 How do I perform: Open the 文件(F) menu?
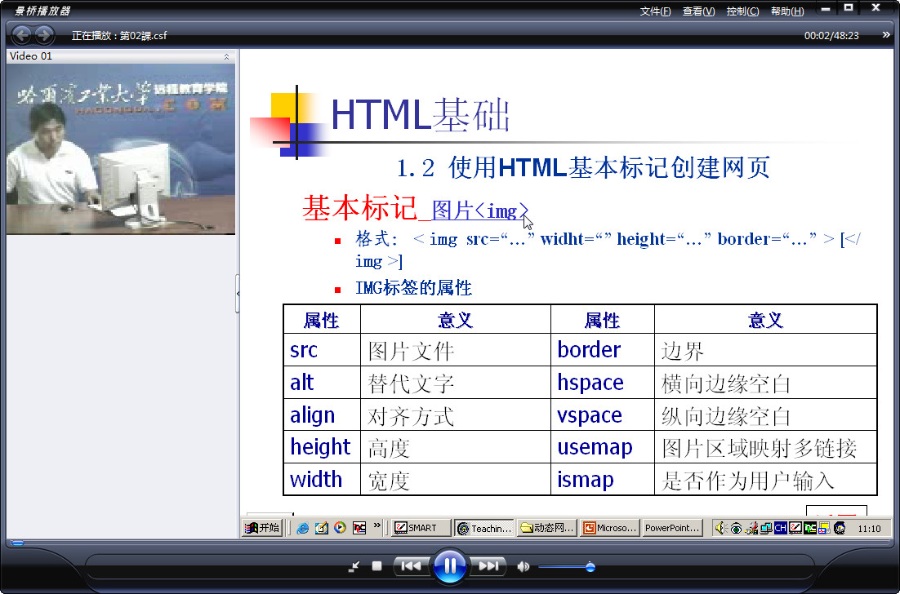[x=655, y=11]
